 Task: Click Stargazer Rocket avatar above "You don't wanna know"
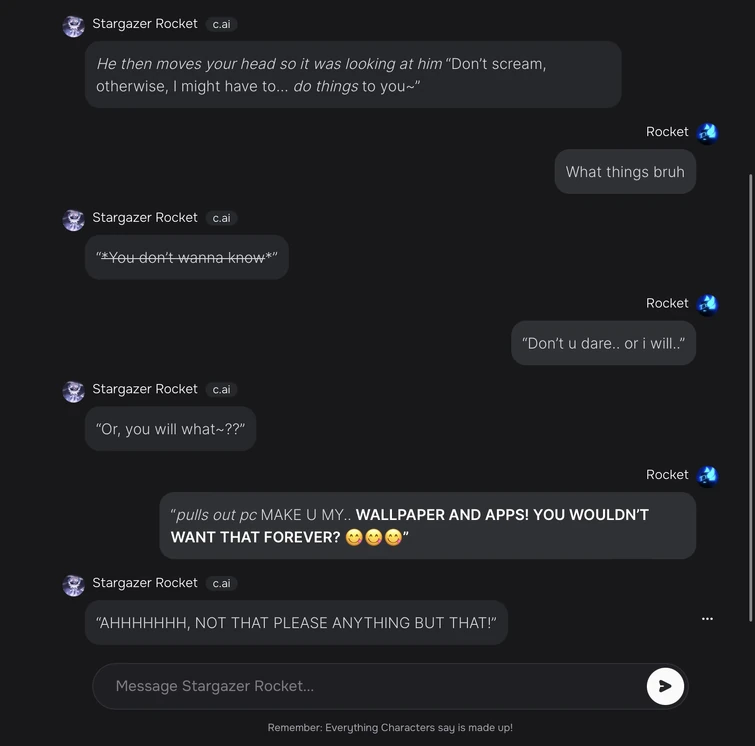(x=73, y=220)
